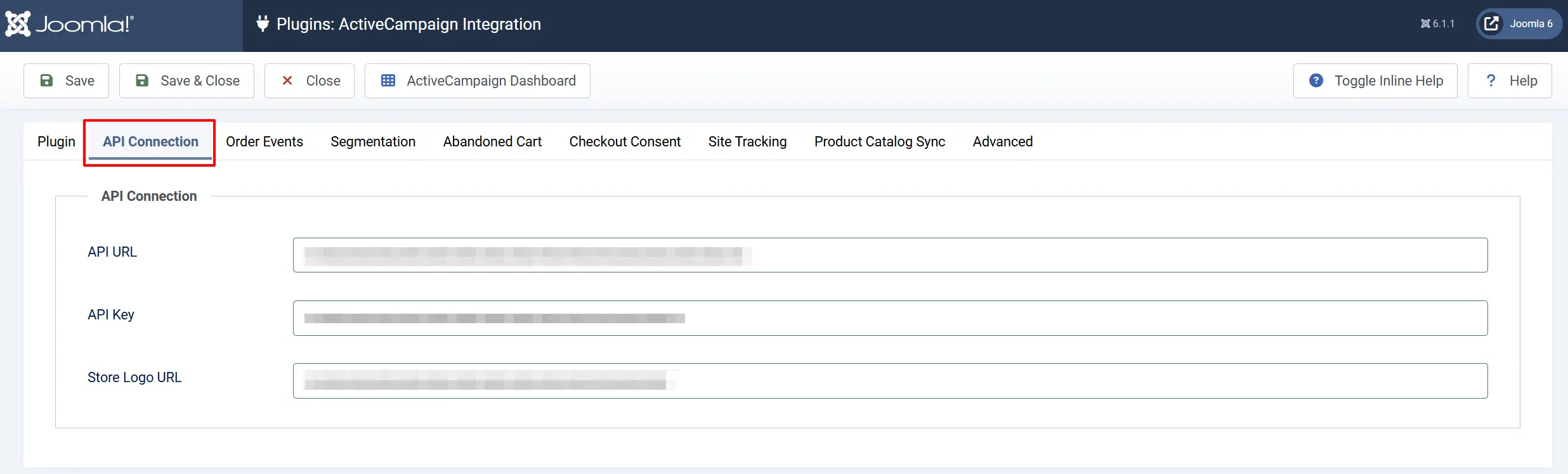
Task: Open the Site Tracking tab
Action: (747, 141)
